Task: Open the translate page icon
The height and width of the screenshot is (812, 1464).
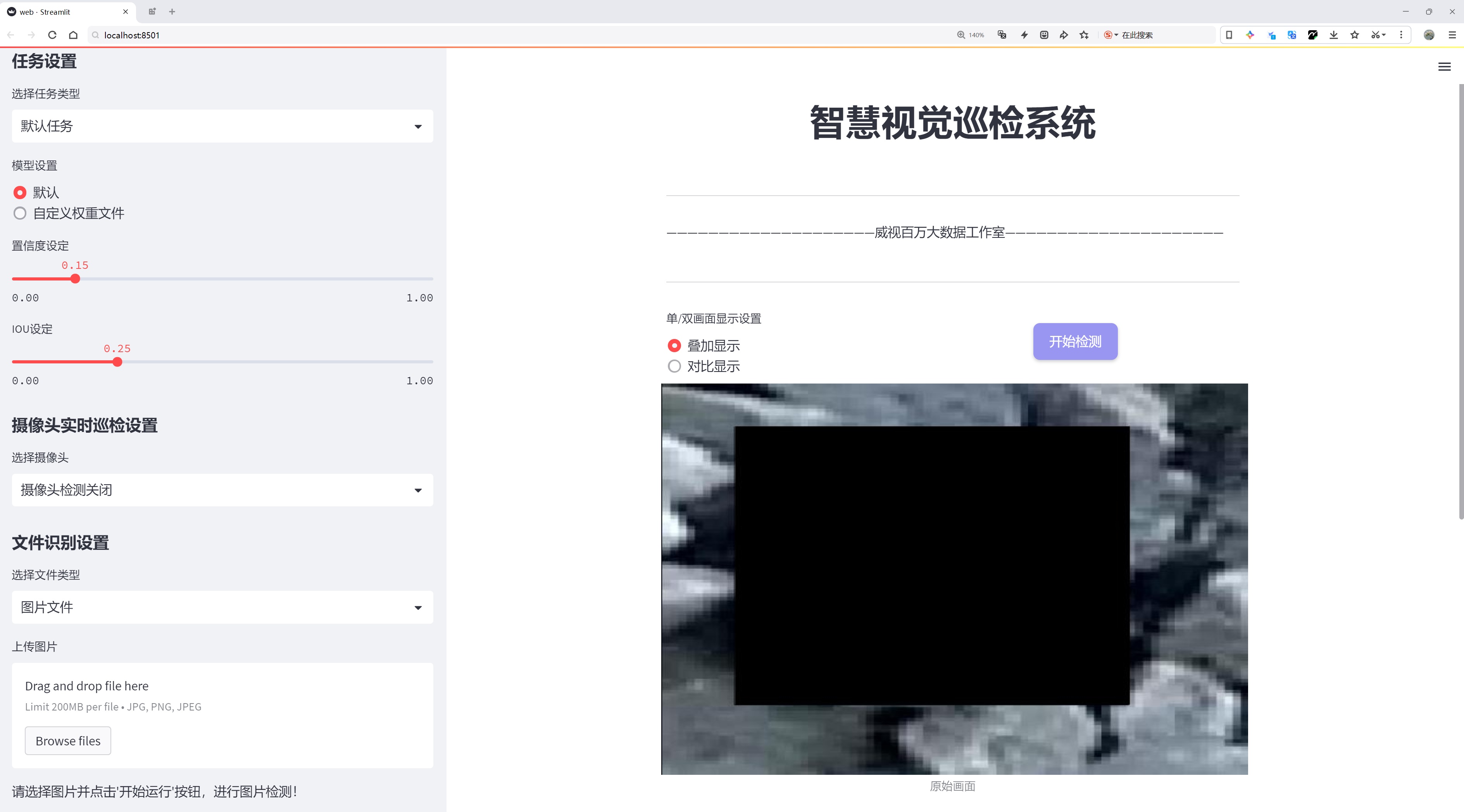Action: (x=1002, y=35)
